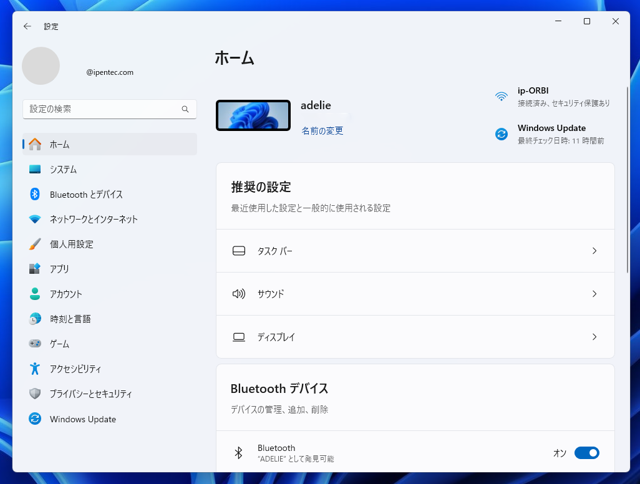The height and width of the screenshot is (484, 640).
Task: Open Windows Update in the sidebar
Action: 110,419
